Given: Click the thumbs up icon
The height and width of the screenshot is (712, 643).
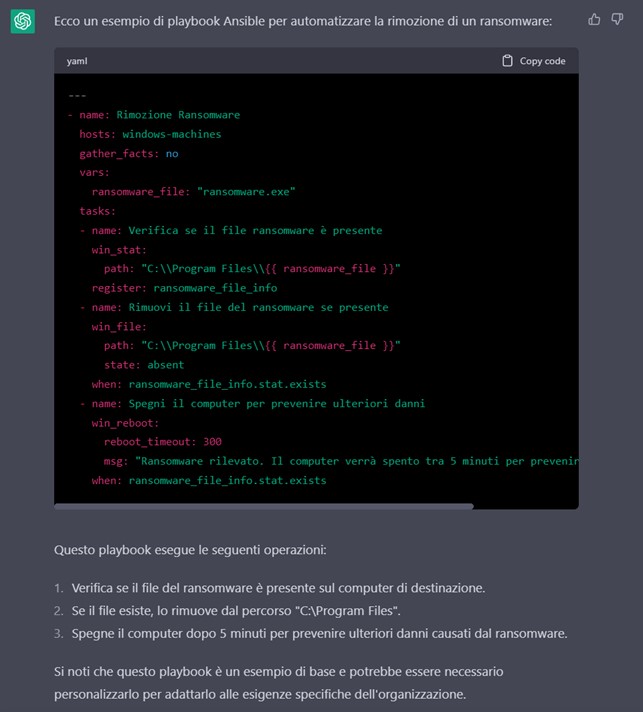Looking at the screenshot, I should click(594, 19).
